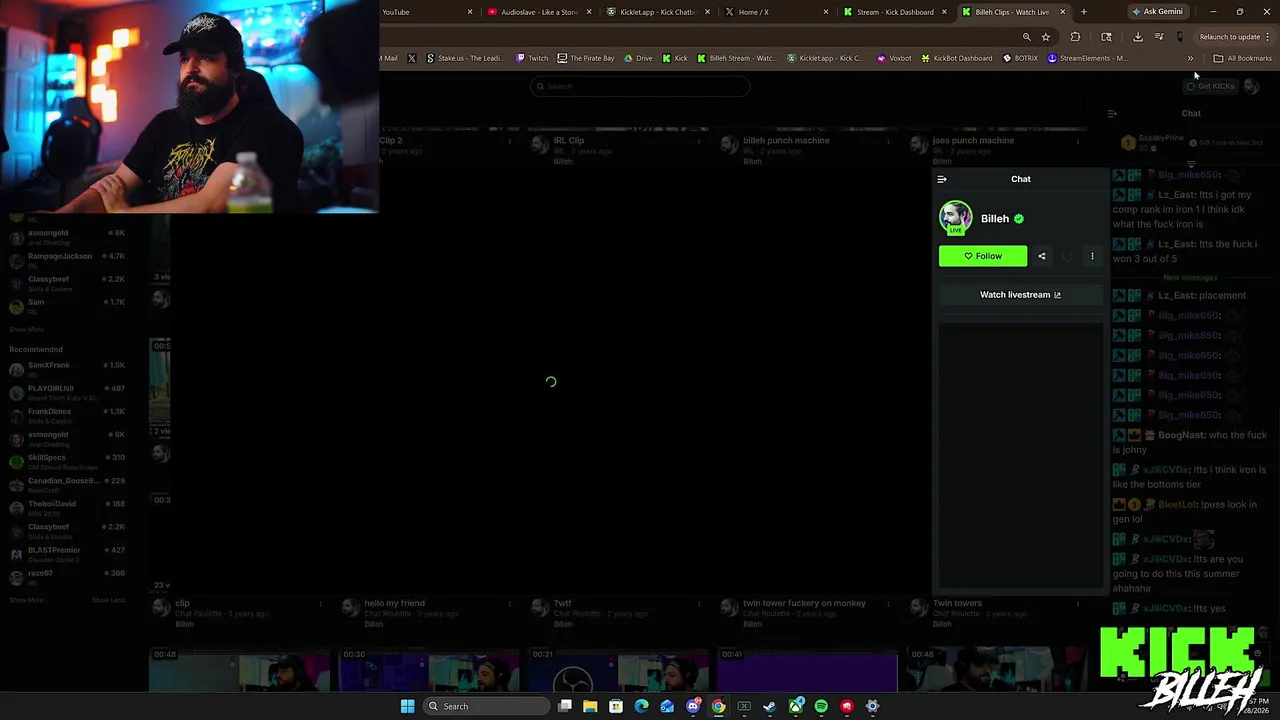
Task: Click the Kick site search field
Action: (640, 86)
